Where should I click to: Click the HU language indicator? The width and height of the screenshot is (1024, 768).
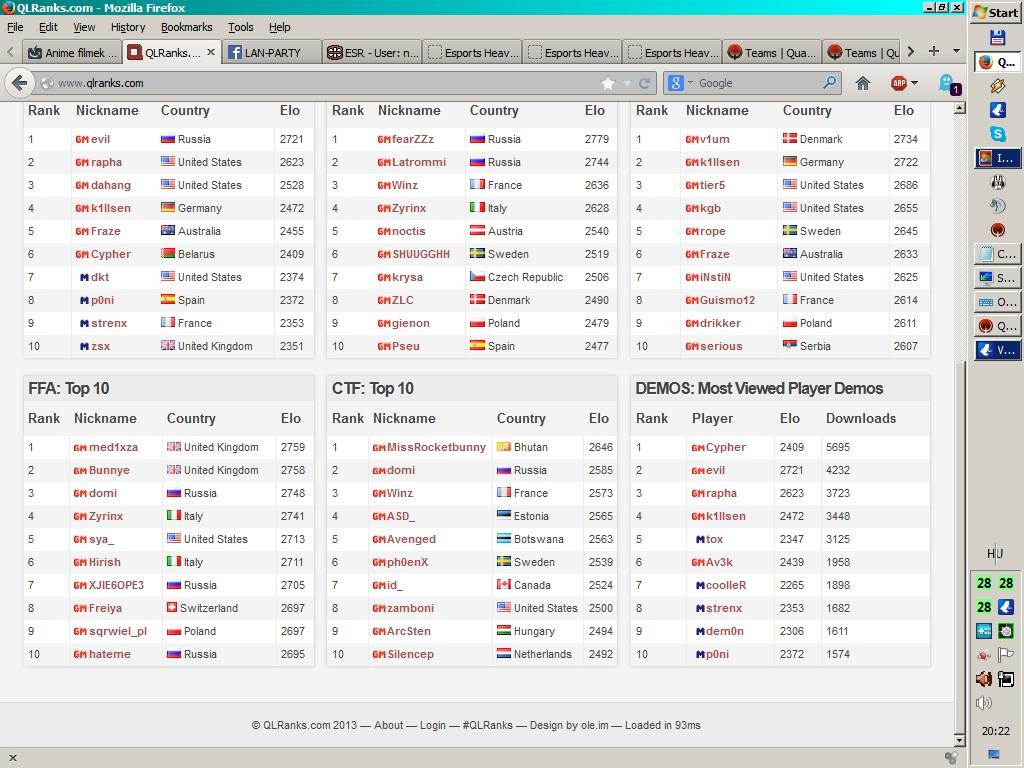[995, 554]
